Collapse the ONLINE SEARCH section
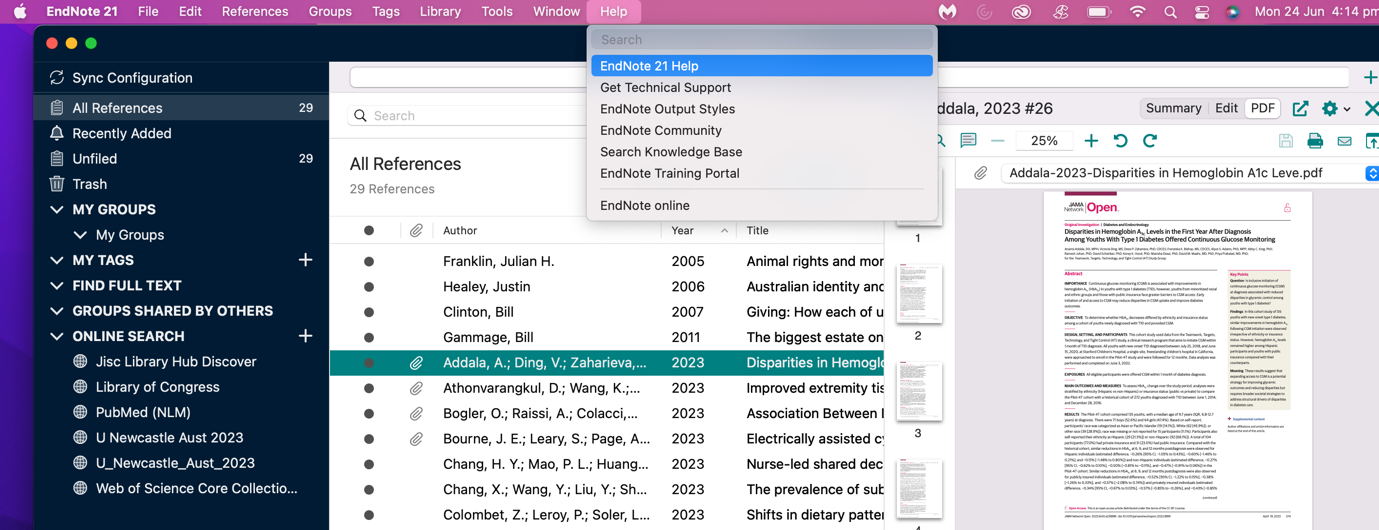The width and height of the screenshot is (1379, 530). tap(57, 336)
